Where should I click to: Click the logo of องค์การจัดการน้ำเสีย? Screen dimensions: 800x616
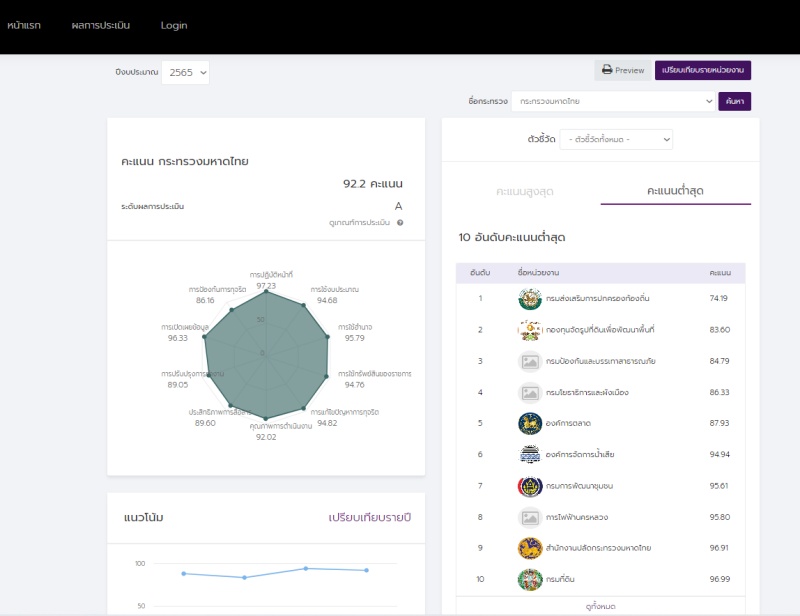pos(529,455)
